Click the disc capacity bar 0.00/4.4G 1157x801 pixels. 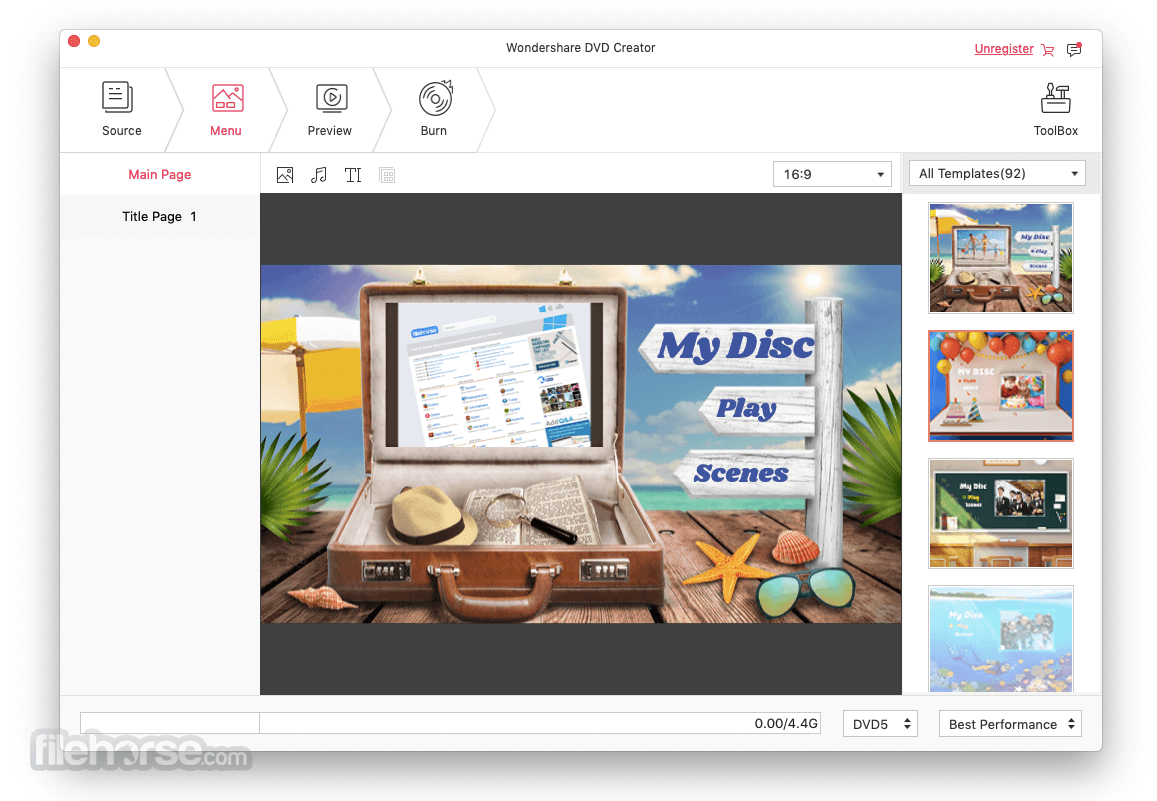pyautogui.click(x=450, y=724)
